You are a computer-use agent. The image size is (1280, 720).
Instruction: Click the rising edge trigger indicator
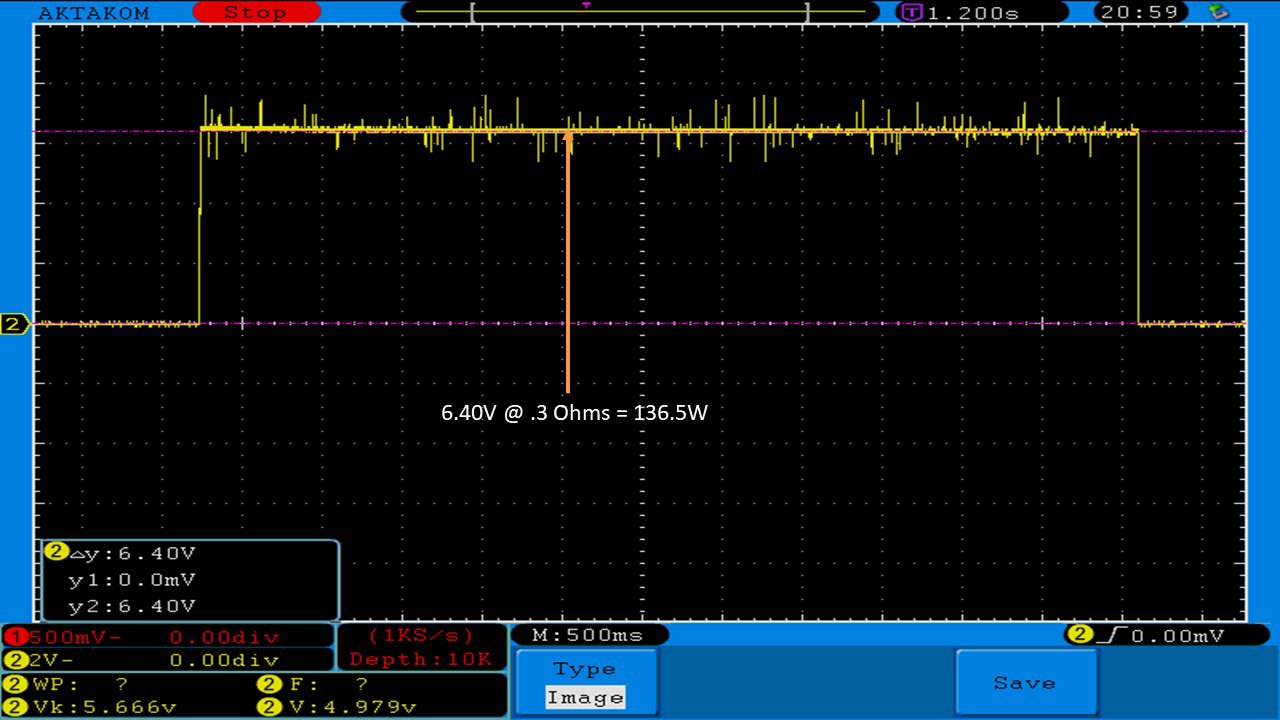point(1106,635)
